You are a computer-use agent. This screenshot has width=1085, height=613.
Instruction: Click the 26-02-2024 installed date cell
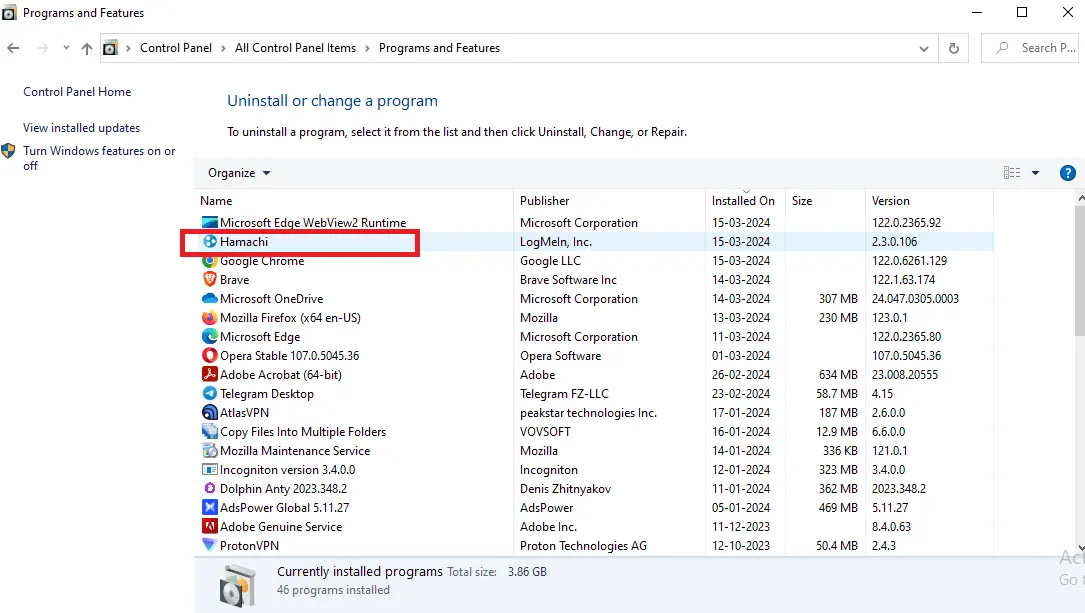pos(740,375)
